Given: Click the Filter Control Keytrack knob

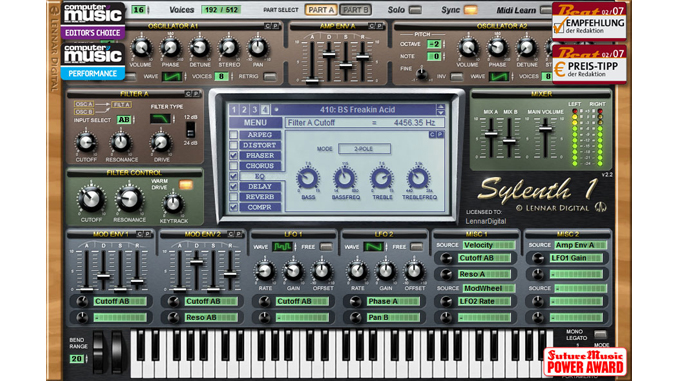Looking at the screenshot, I should (173, 204).
